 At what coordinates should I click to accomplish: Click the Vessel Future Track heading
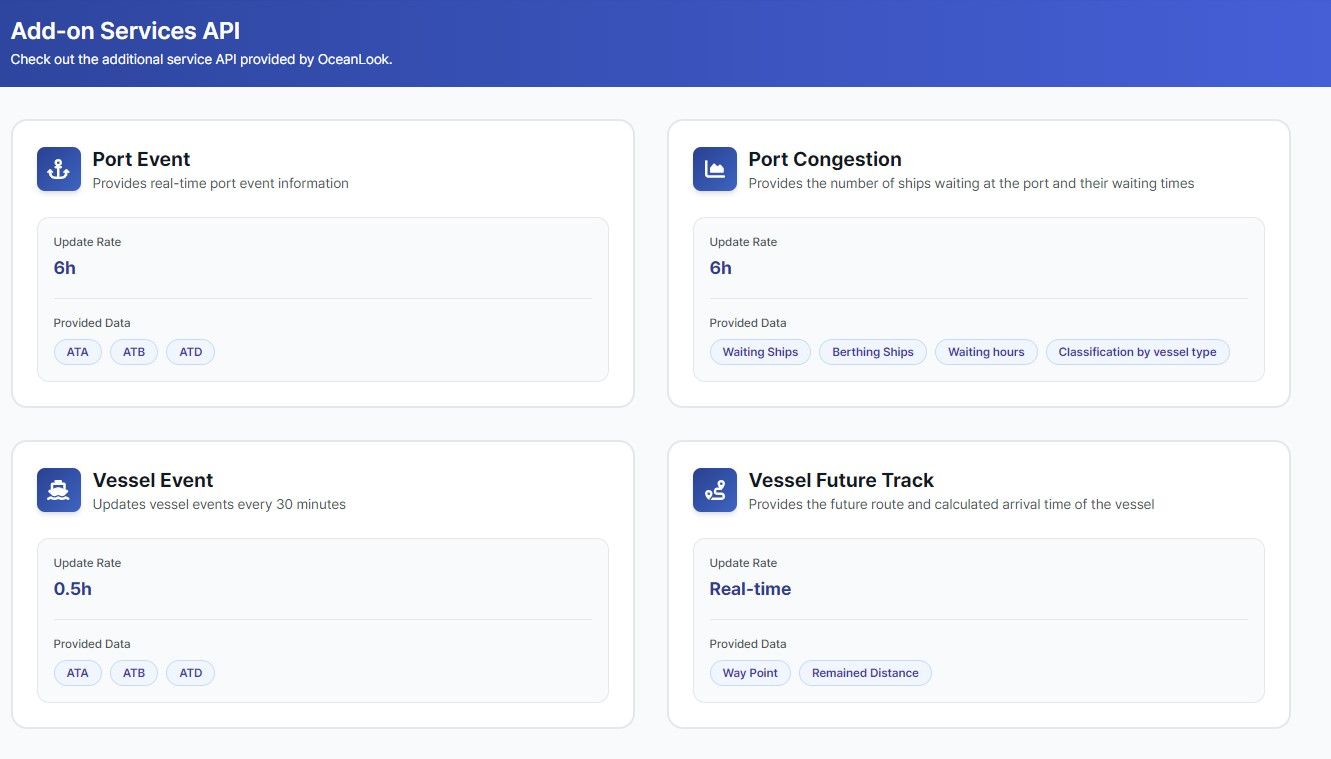click(840, 480)
